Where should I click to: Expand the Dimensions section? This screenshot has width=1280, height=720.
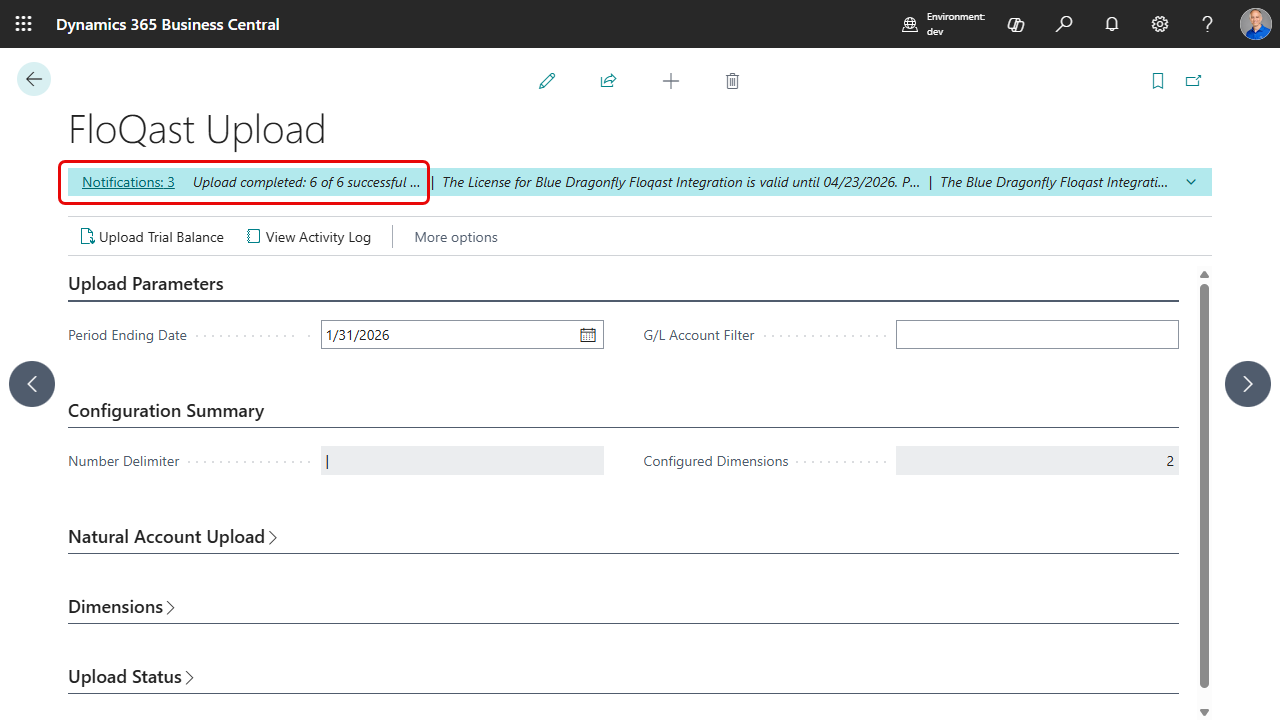121,607
